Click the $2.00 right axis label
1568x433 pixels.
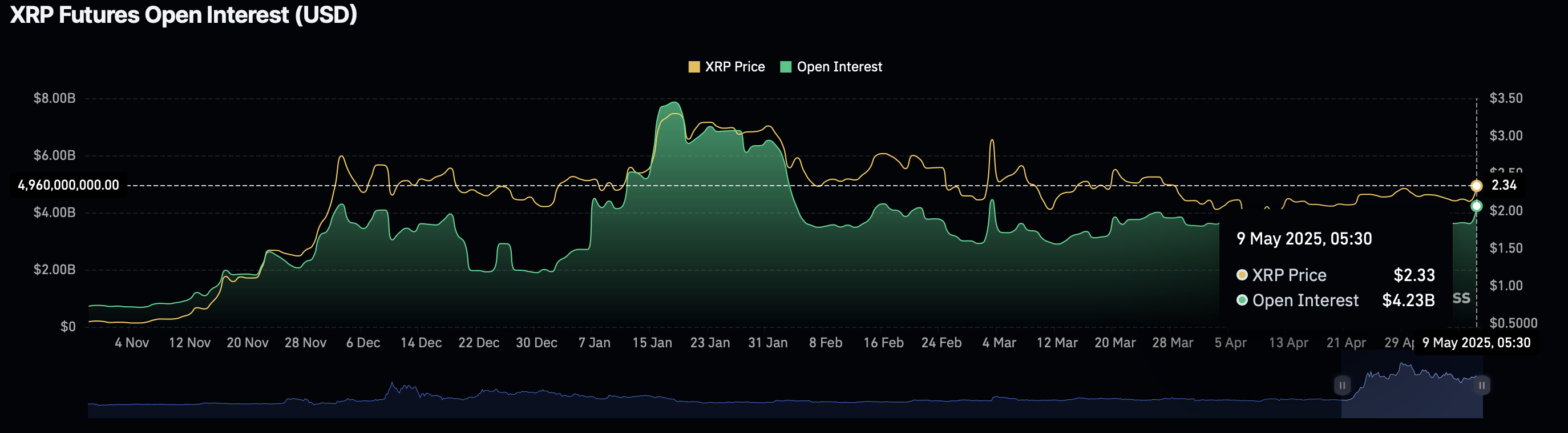1506,211
